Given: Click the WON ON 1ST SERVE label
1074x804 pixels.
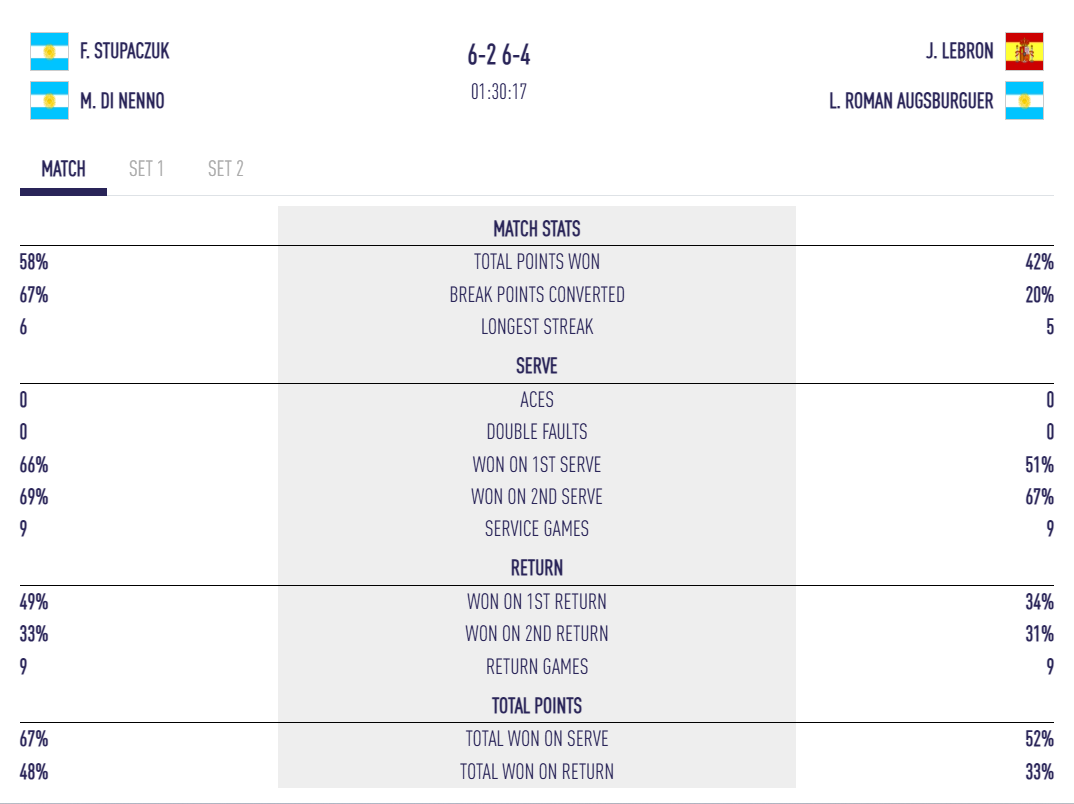Looking at the screenshot, I should [537, 465].
